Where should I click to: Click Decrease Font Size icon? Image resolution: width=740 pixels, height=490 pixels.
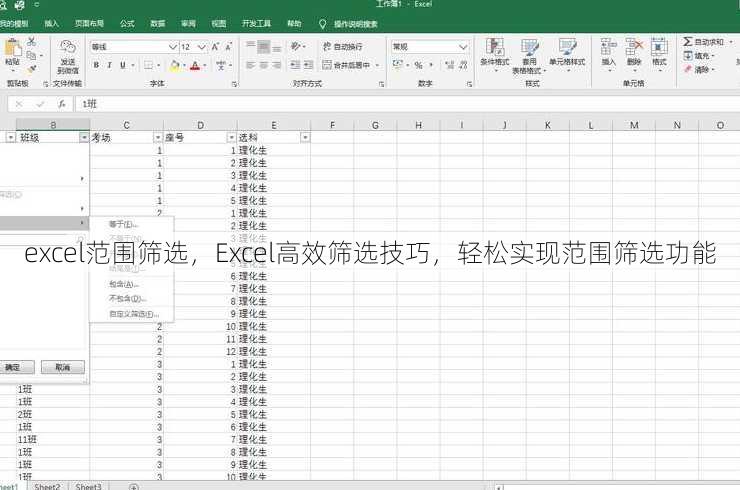(228, 47)
